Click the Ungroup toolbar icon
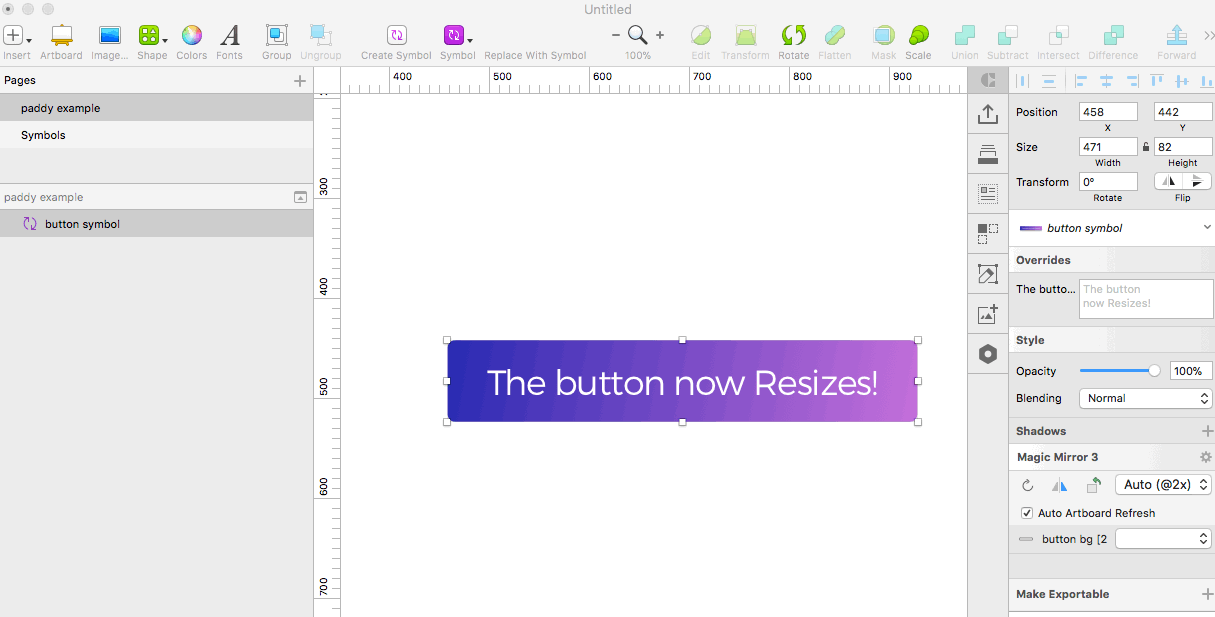This screenshot has width=1215, height=617. pyautogui.click(x=321, y=36)
